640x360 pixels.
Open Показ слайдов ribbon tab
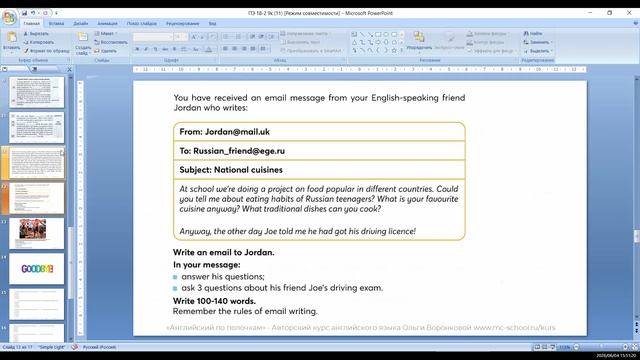(x=142, y=24)
